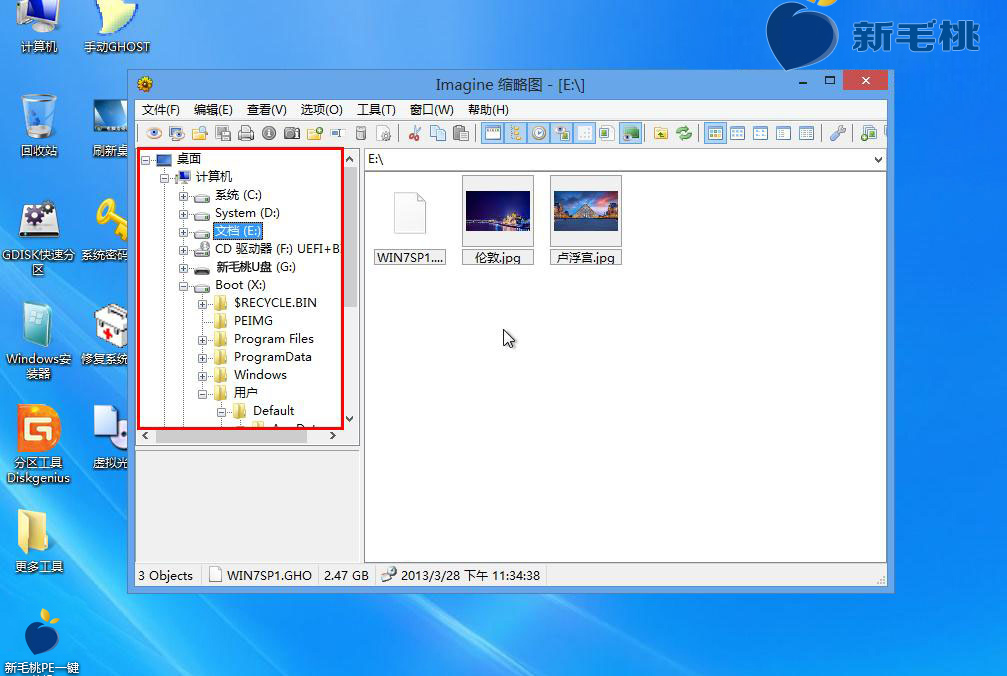Click the folder tree scroll-right arrow
This screenshot has height=676, width=1007.
click(x=333, y=436)
